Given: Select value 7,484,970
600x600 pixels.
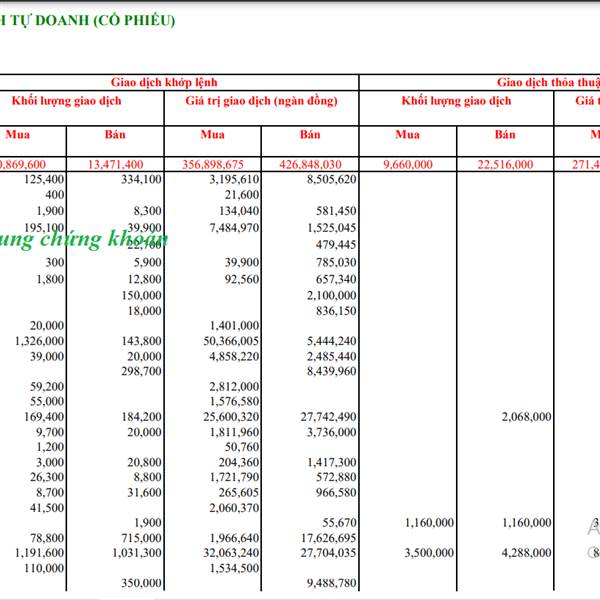Looking at the screenshot, I should (x=234, y=228).
